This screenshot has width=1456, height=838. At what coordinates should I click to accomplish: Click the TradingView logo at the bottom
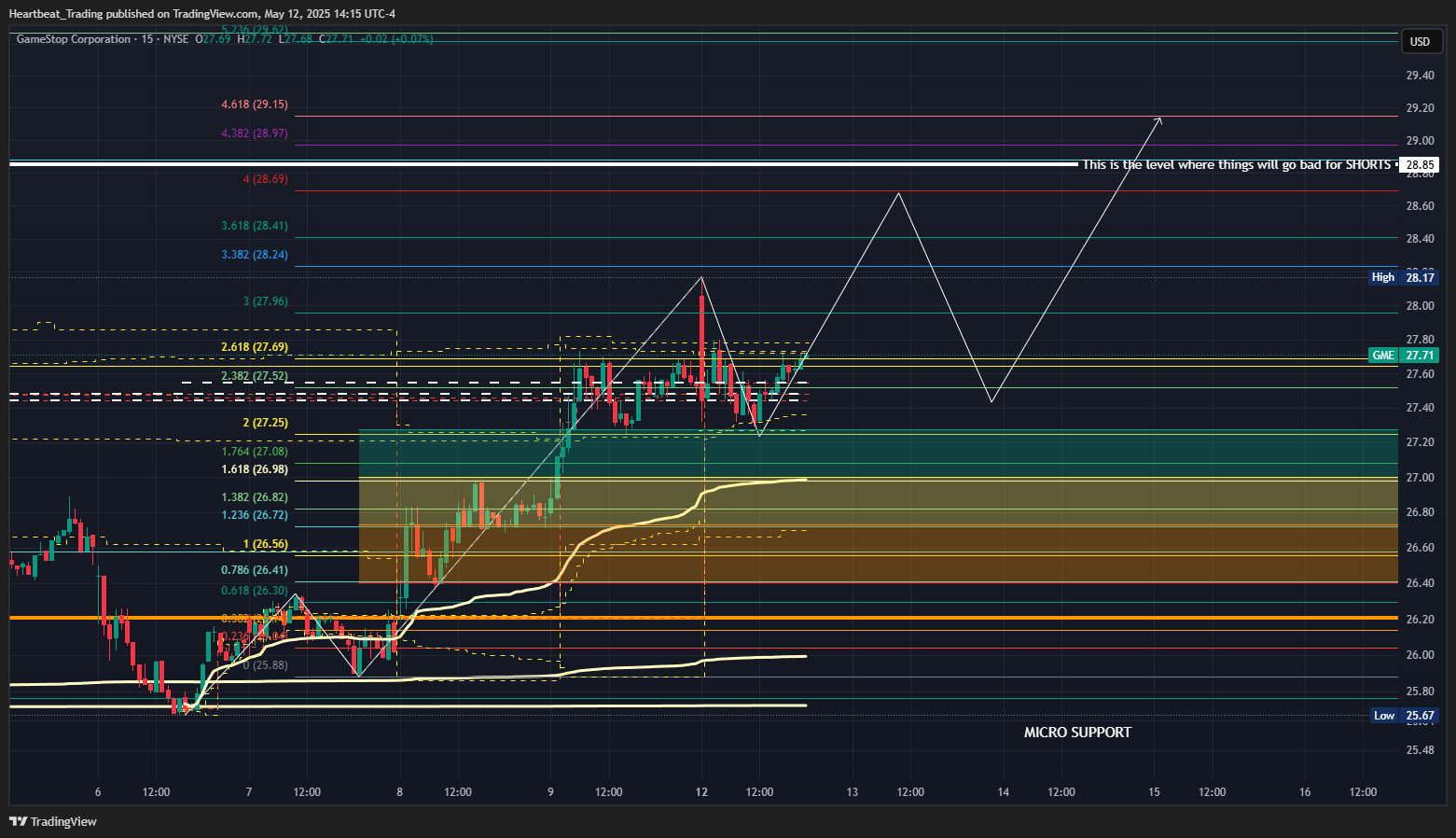[53, 821]
